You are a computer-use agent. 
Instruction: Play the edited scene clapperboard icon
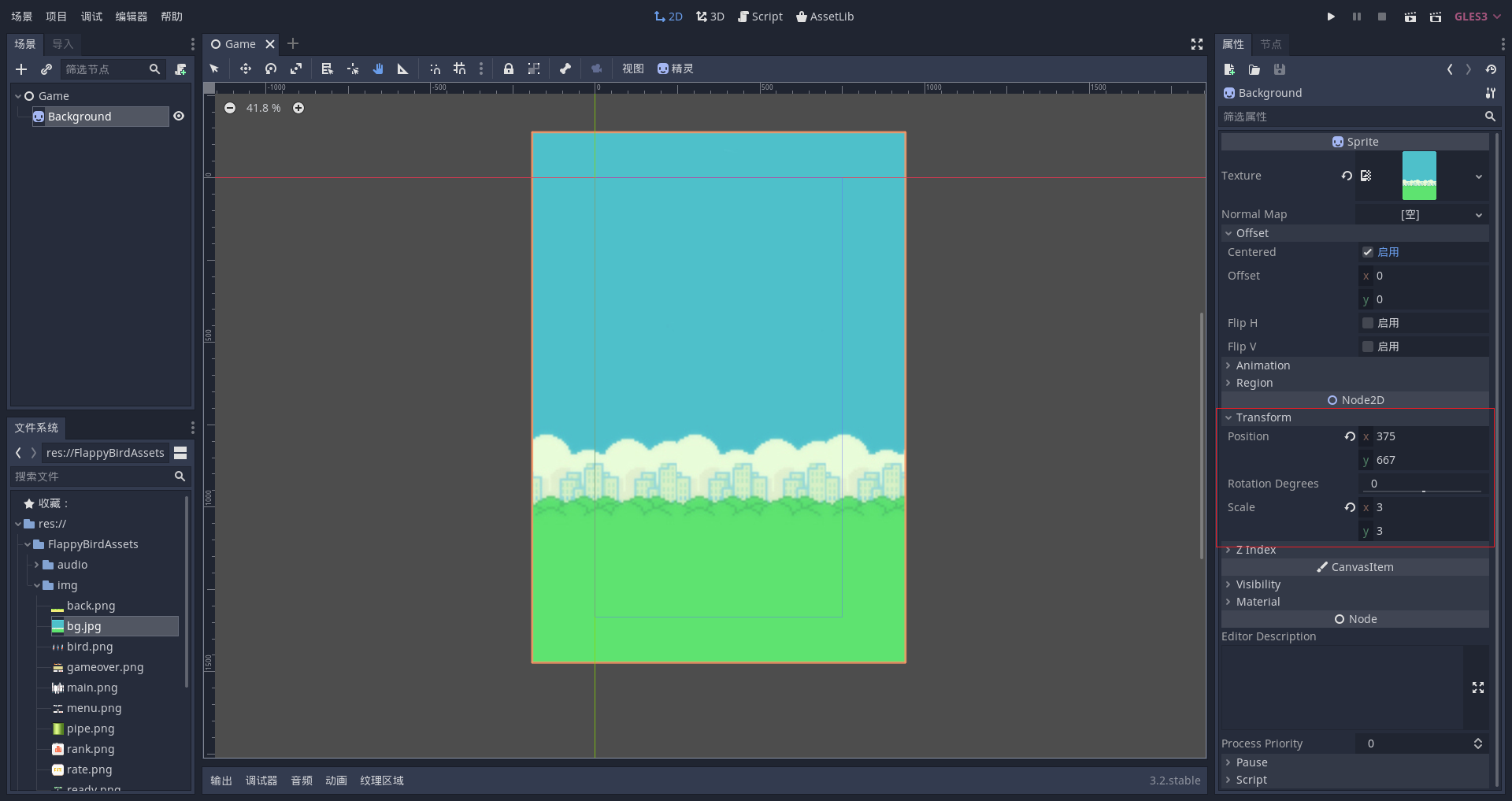[x=1410, y=17]
